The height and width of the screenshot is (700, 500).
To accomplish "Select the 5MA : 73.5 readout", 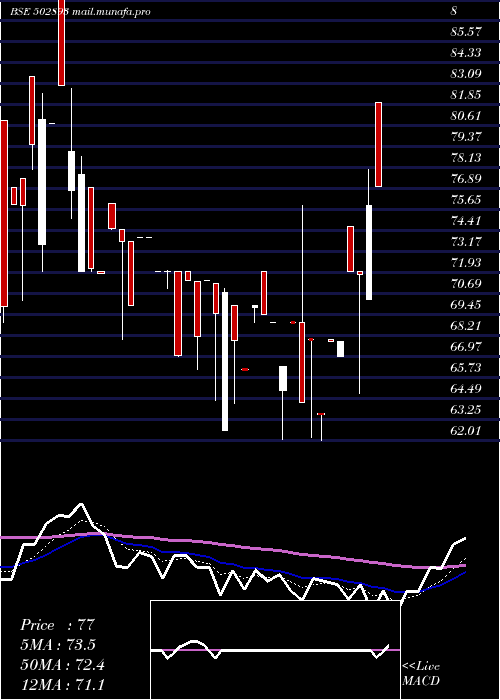I will point(58,645).
